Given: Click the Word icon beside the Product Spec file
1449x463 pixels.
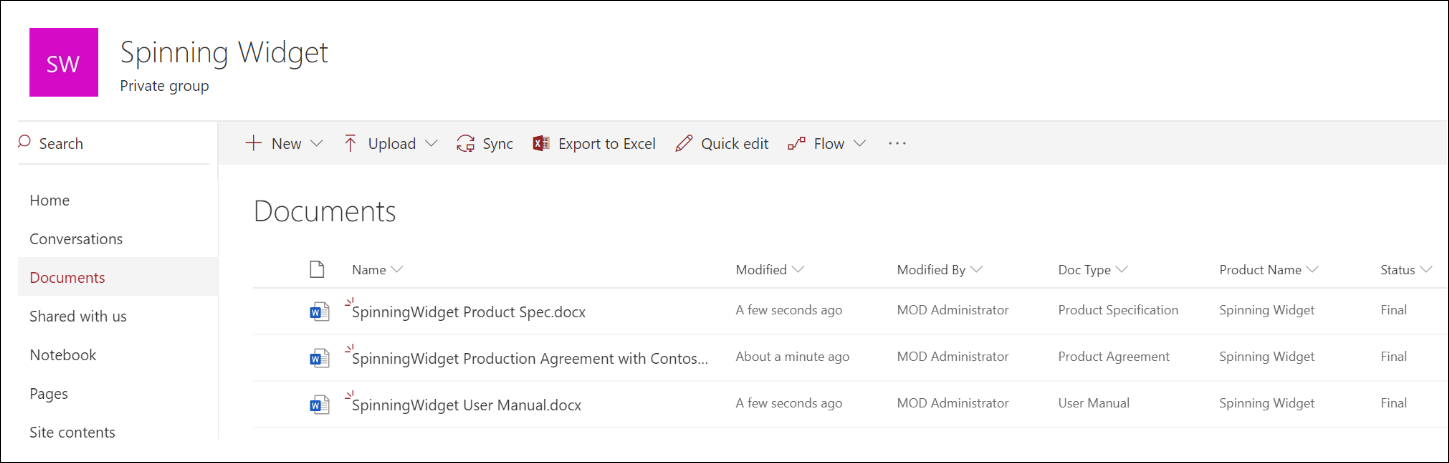Looking at the screenshot, I should click(x=319, y=312).
